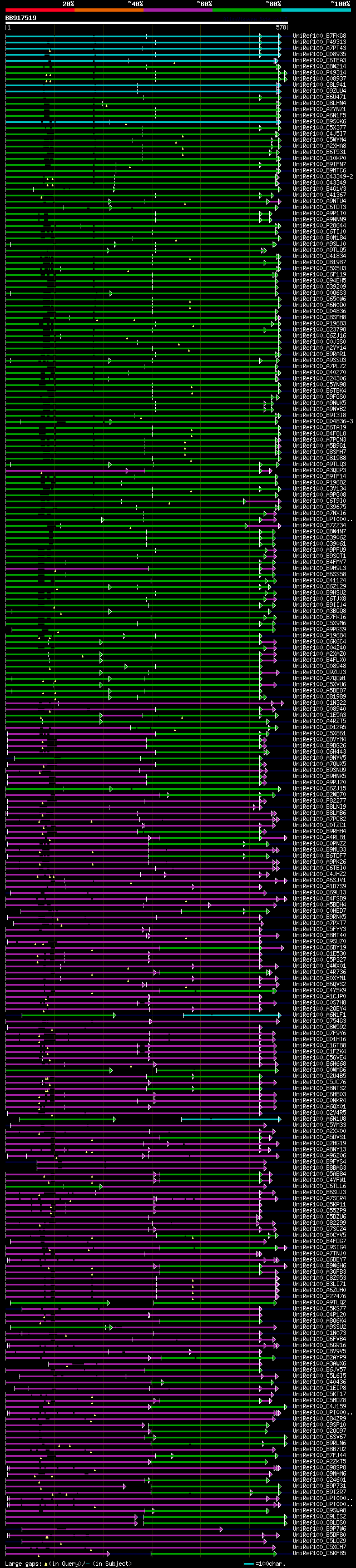Open hit UniRef100_P49314
This screenshot has width=356, height=1568.
coord(319,72)
